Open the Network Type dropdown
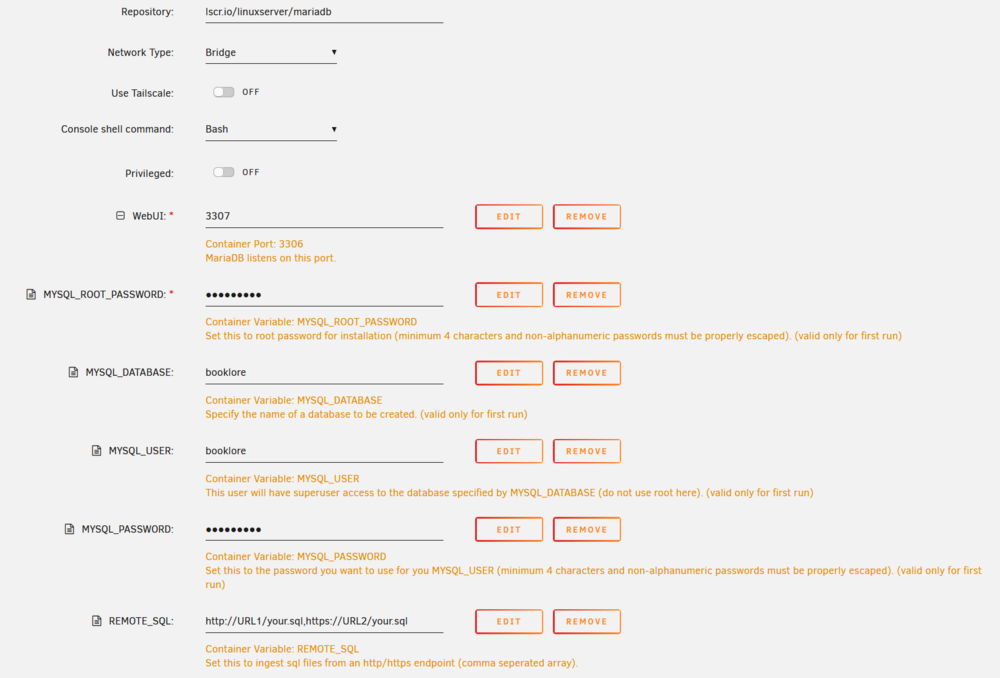This screenshot has height=678, width=1000. click(x=271, y=52)
